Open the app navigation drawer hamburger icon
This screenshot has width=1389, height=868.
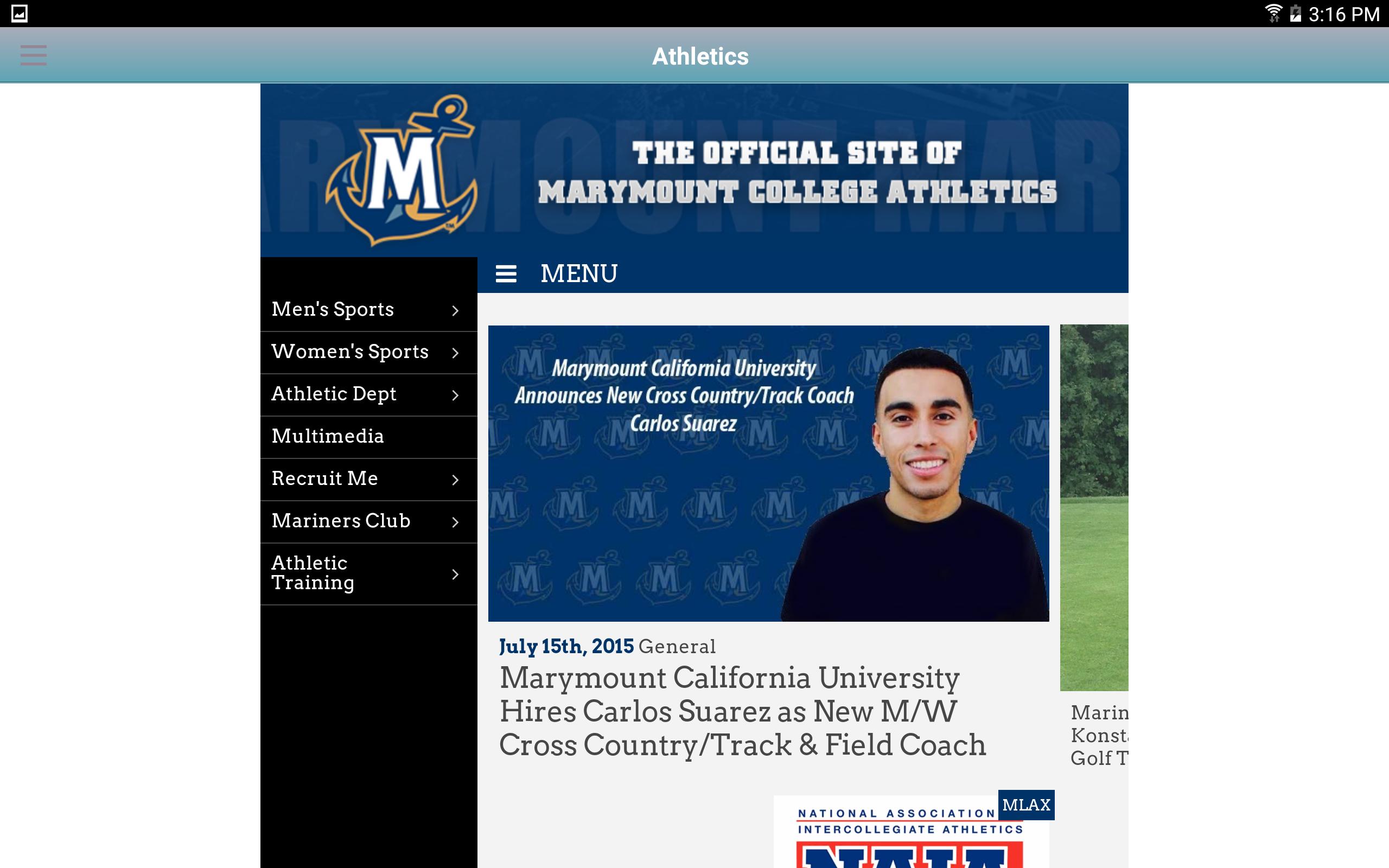tap(33, 56)
